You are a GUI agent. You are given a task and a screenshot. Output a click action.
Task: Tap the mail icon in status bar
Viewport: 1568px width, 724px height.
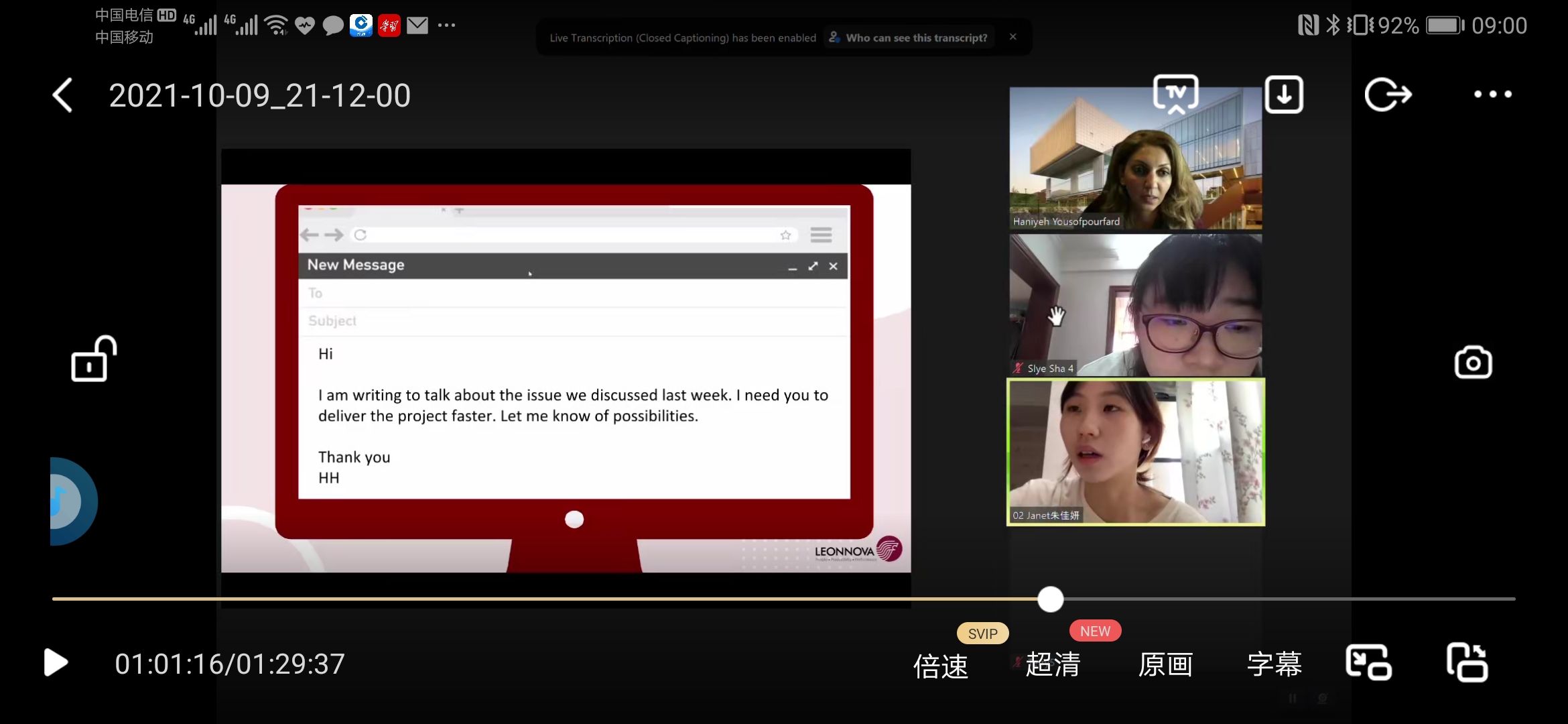[417, 25]
